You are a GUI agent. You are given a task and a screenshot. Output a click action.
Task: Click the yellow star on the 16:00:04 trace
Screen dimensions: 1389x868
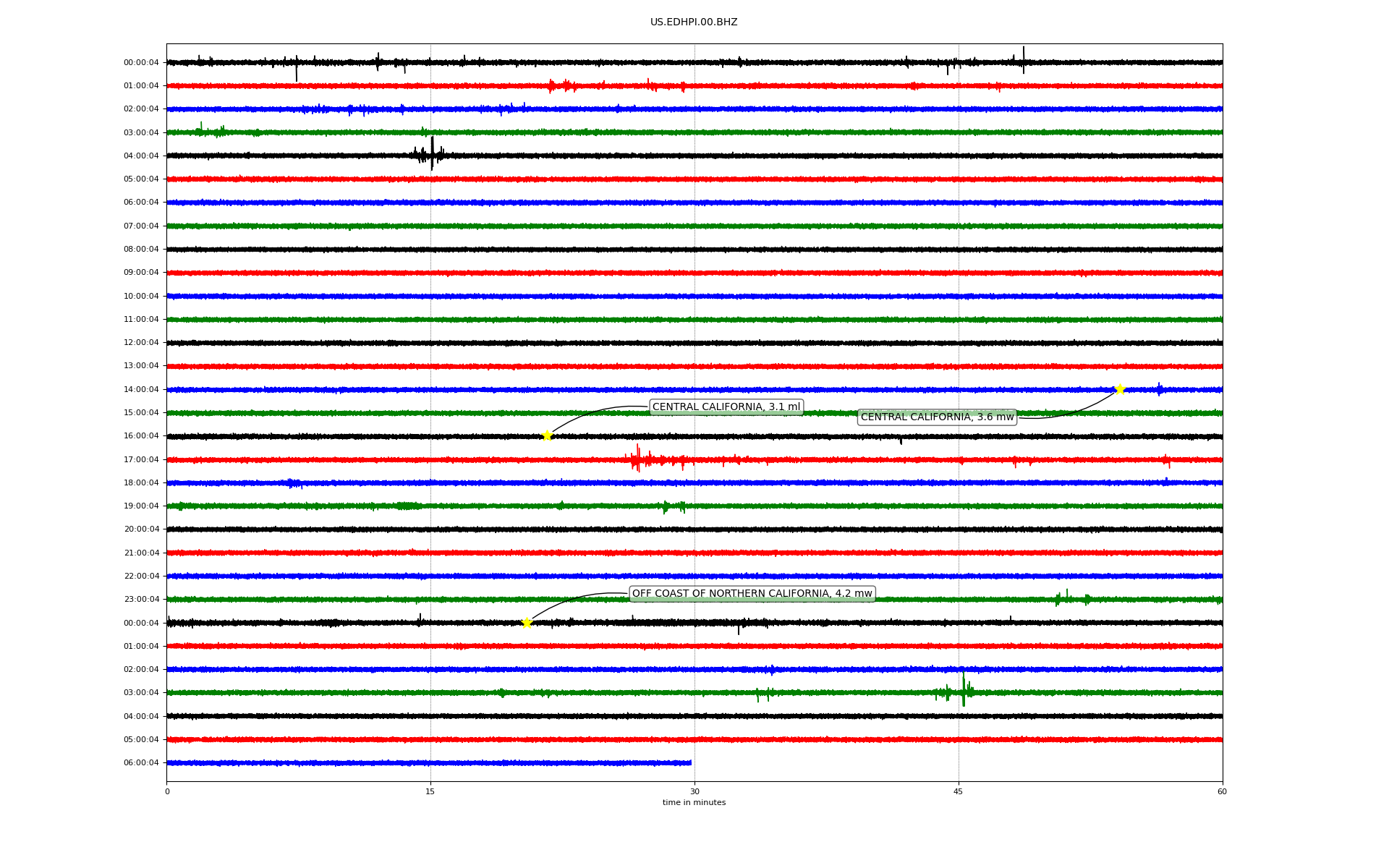547,435
